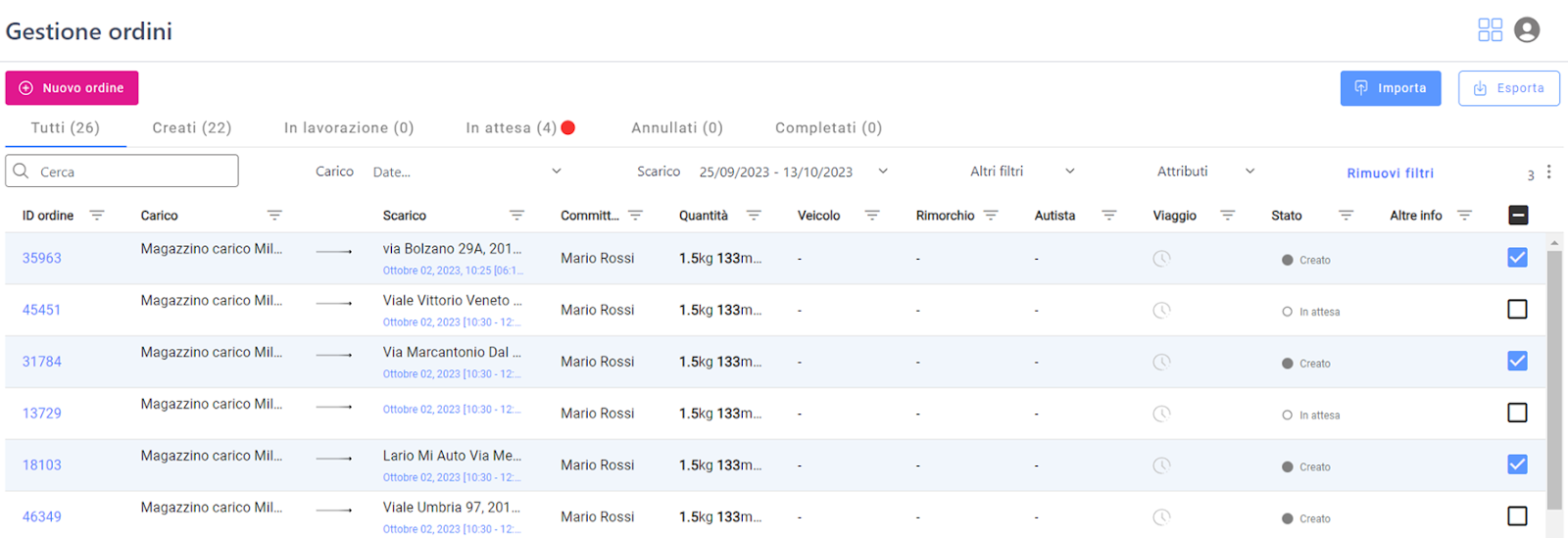This screenshot has width=1568, height=538.
Task: Toggle the select-all header checkbox
Action: point(1518,215)
